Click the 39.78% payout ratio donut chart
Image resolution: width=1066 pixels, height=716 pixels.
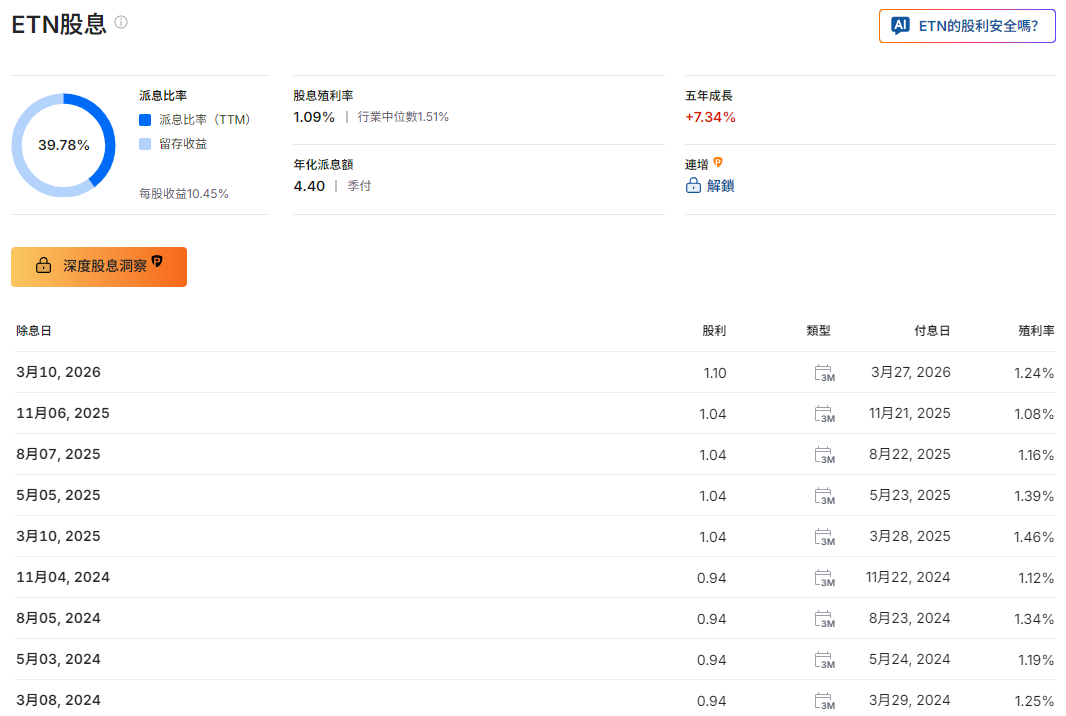coord(64,145)
